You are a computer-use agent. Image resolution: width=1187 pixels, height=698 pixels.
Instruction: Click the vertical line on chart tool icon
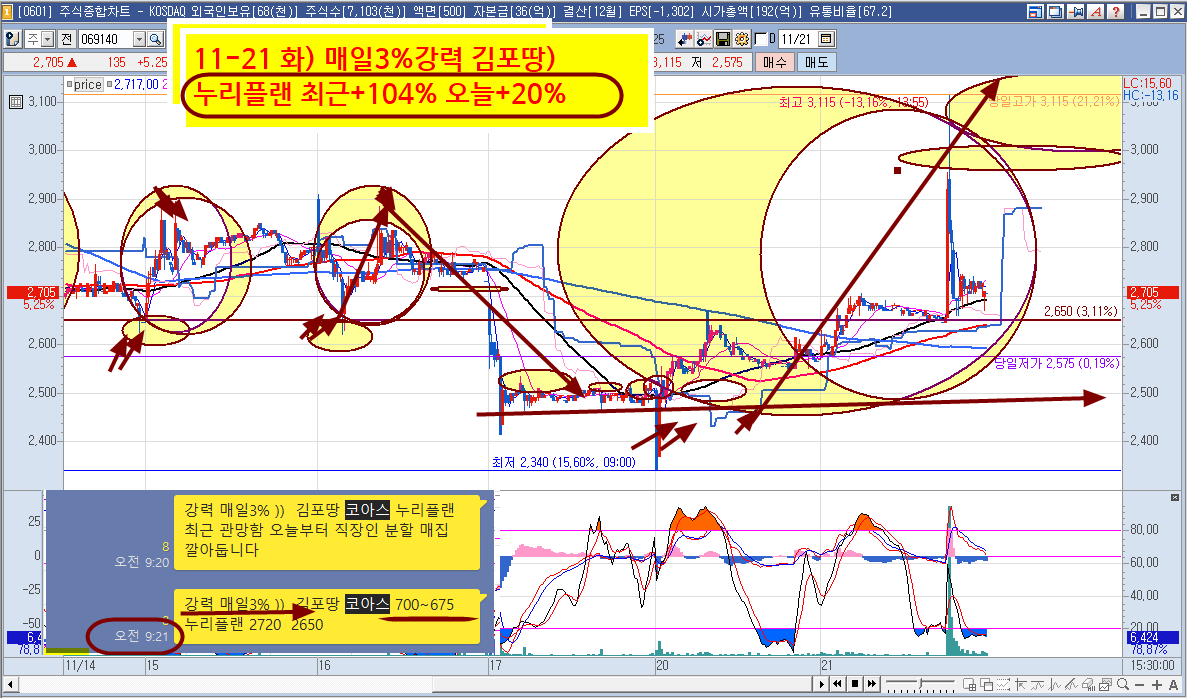pyautogui.click(x=1055, y=685)
